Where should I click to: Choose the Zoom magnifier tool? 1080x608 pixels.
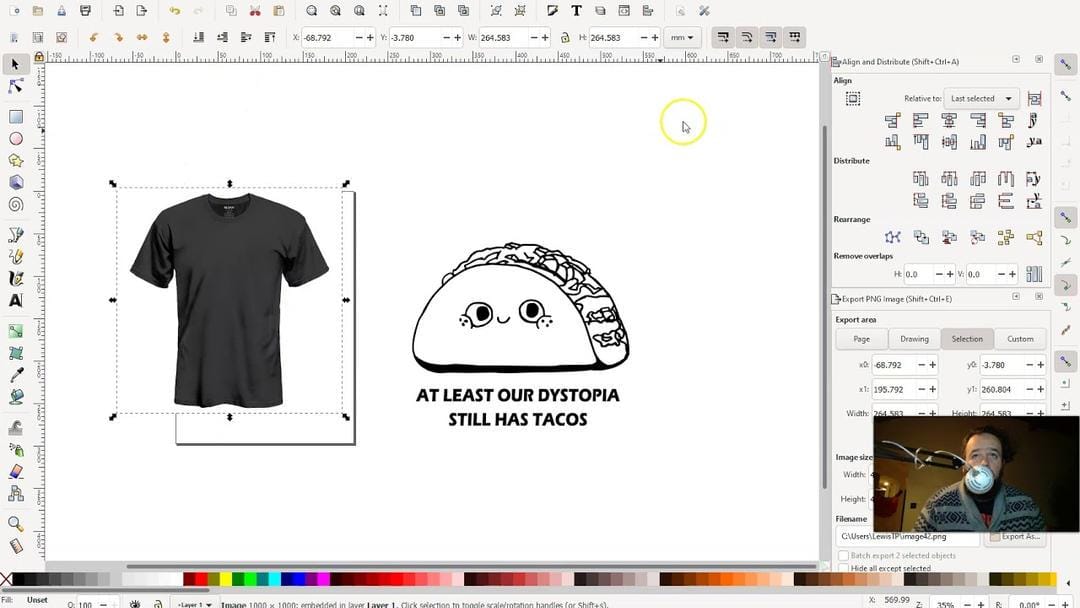coord(16,523)
